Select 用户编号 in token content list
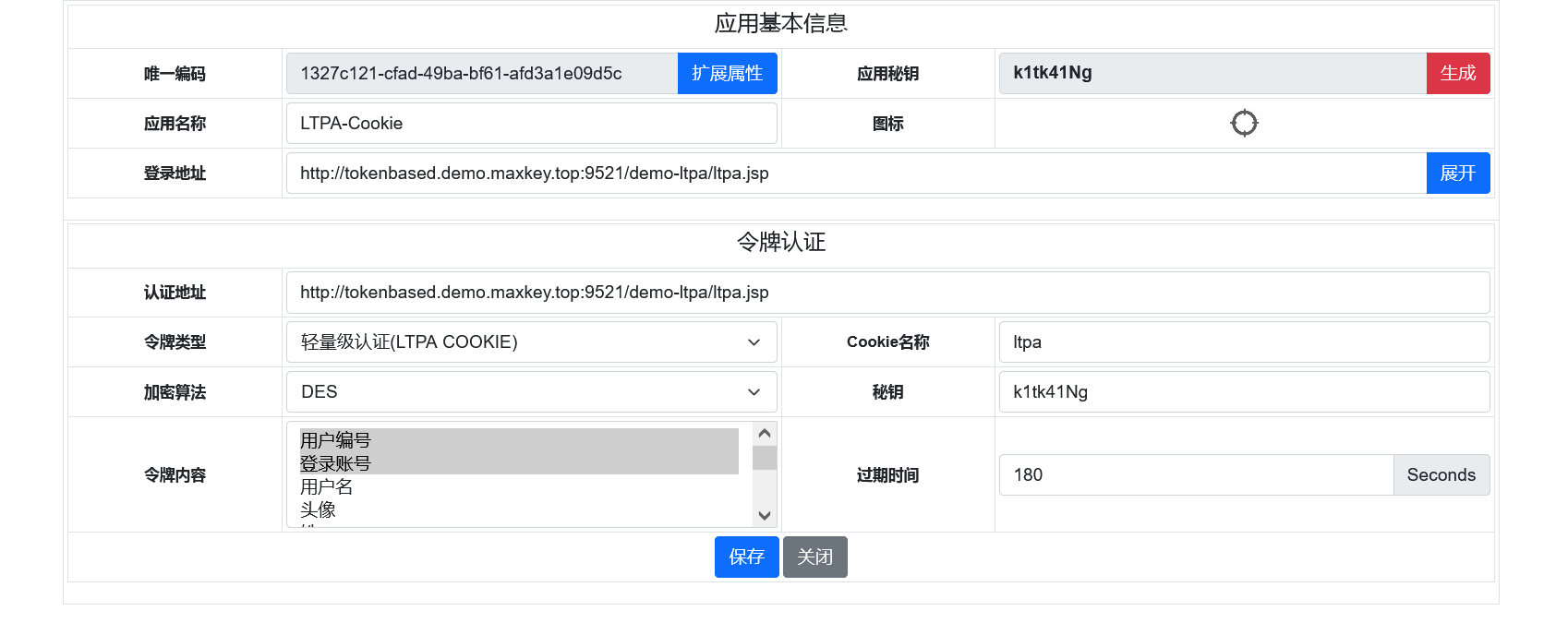Viewport: 1568px width, 623px height. 518,440
